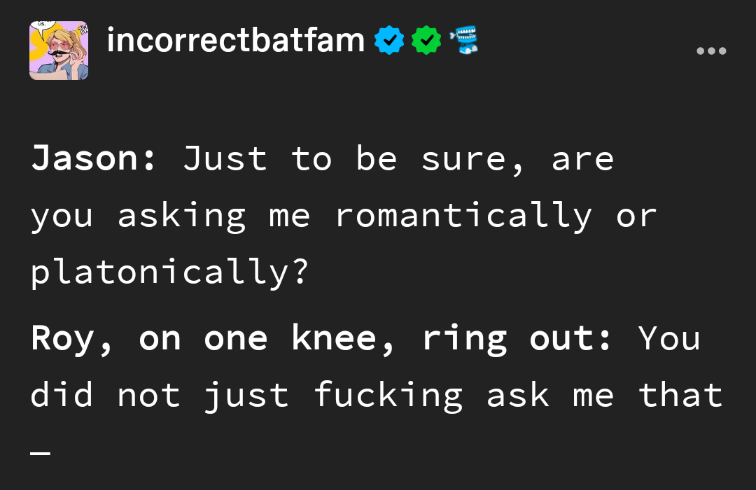Click the bold "Jason:" speaker label
Screen dimensions: 756x490
pos(93,158)
